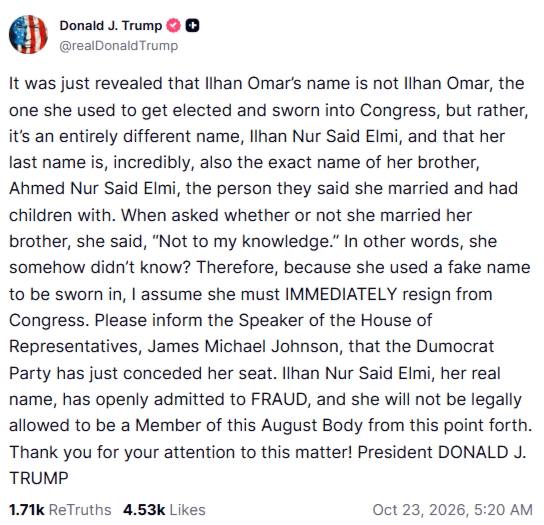544x525 pixels.
Task: Click the black plus badge icon
Action: point(192,26)
